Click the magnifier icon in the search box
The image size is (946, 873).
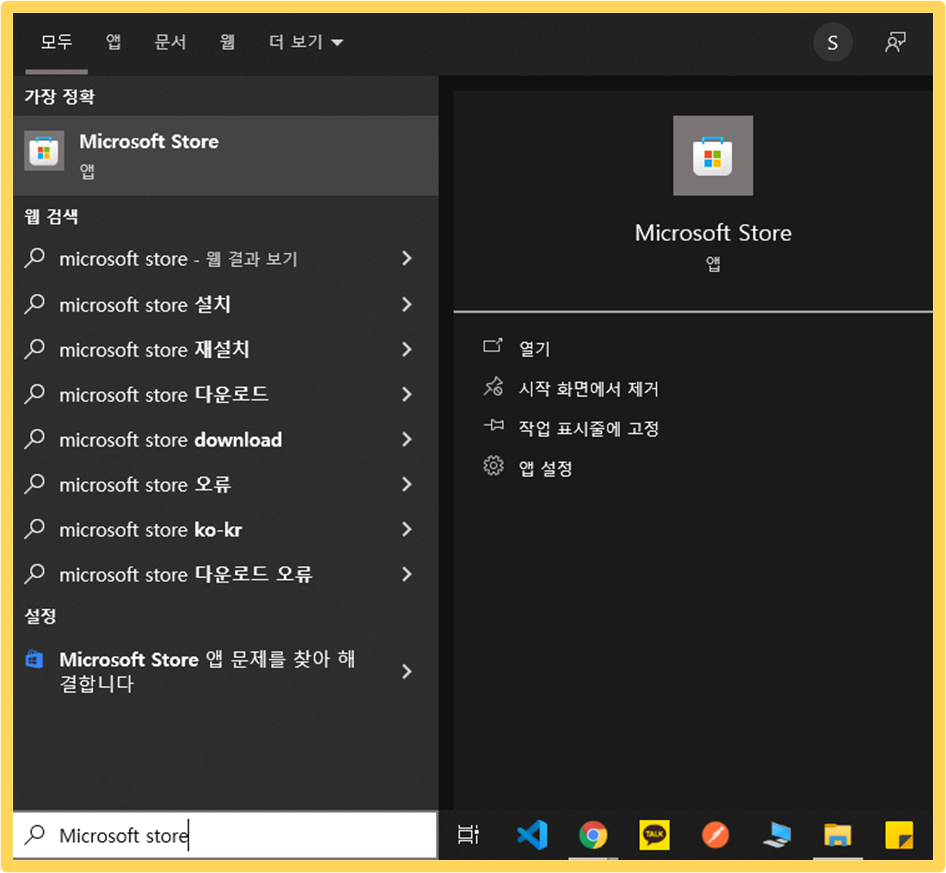tap(35, 834)
